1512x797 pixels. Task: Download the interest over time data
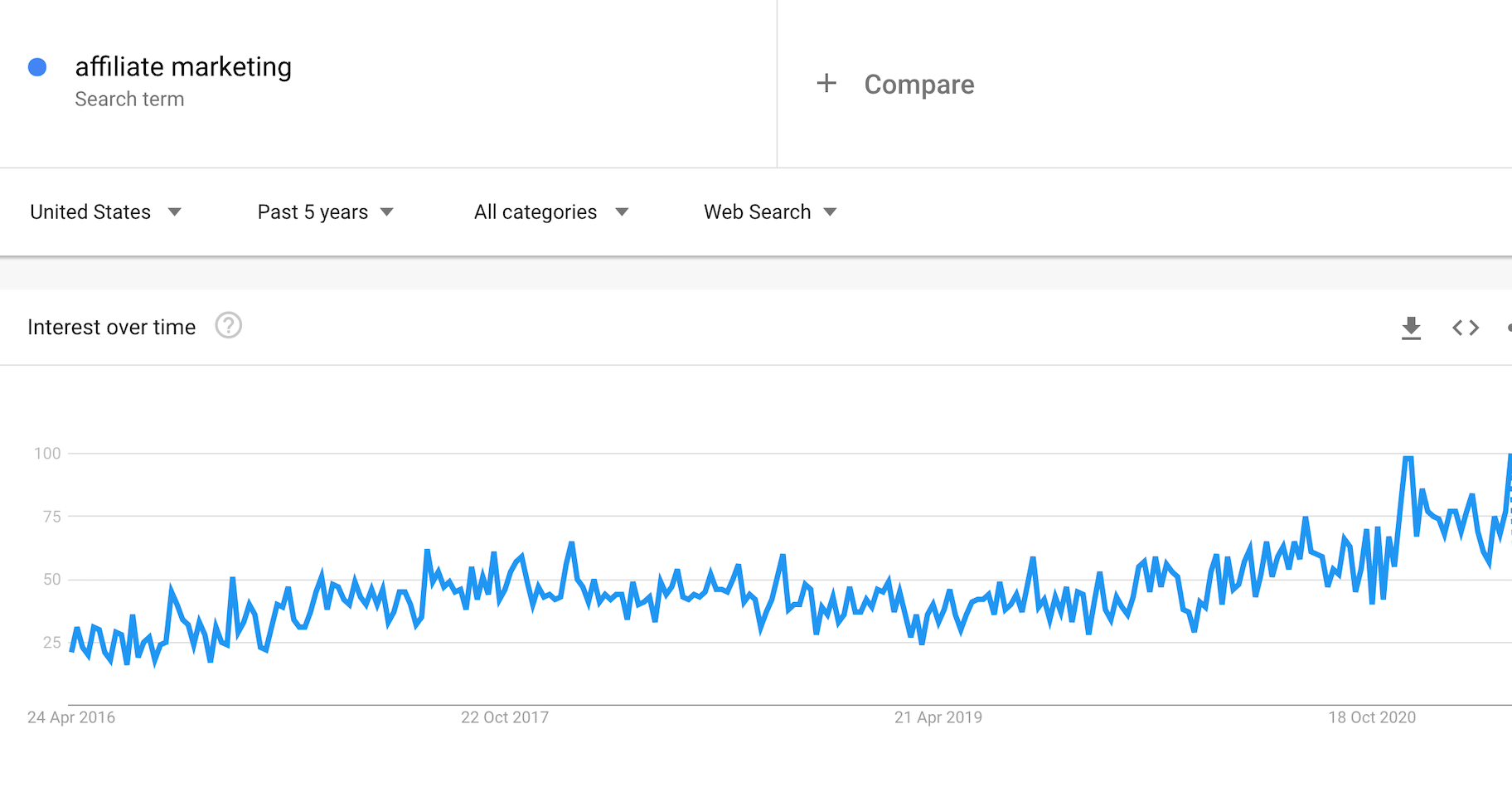point(1411,328)
